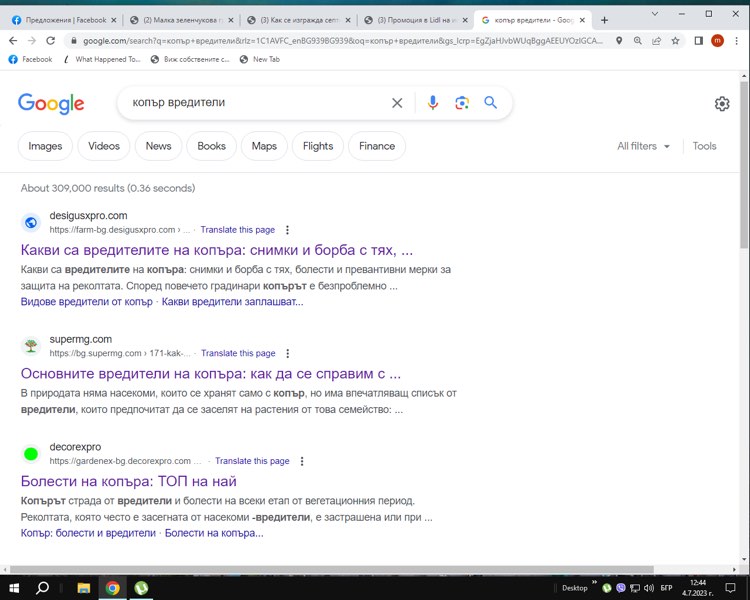Viewport: 750px width, 600px height.
Task: Translate the desigusxpro.com result page
Action: [238, 230]
